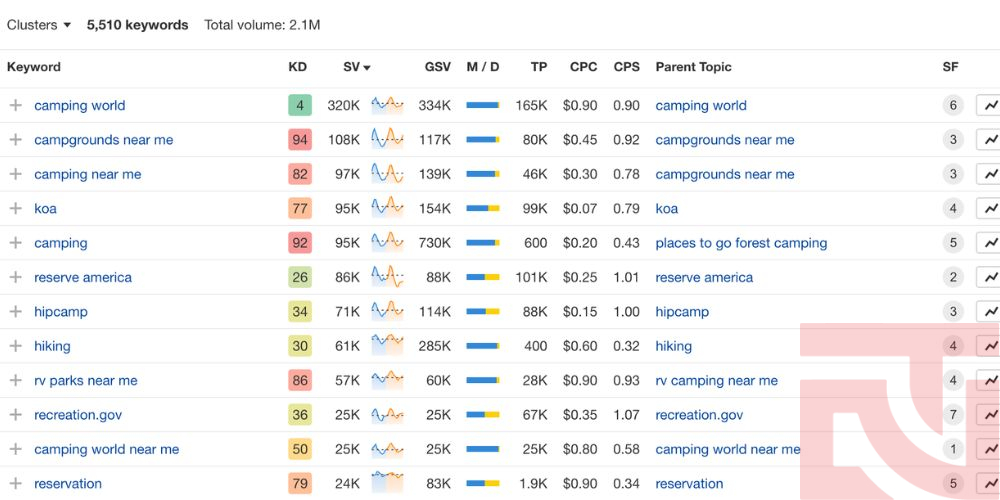The image size is (1000, 500).
Task: Expand the reservation keyword row
Action: pos(15,483)
